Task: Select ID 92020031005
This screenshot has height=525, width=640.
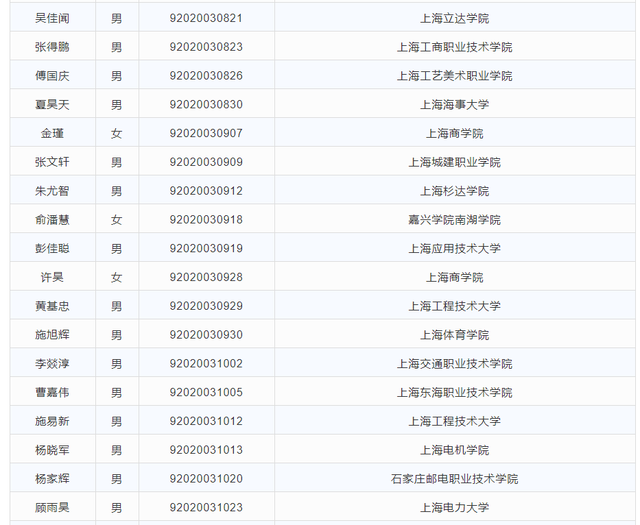Action: coord(206,392)
